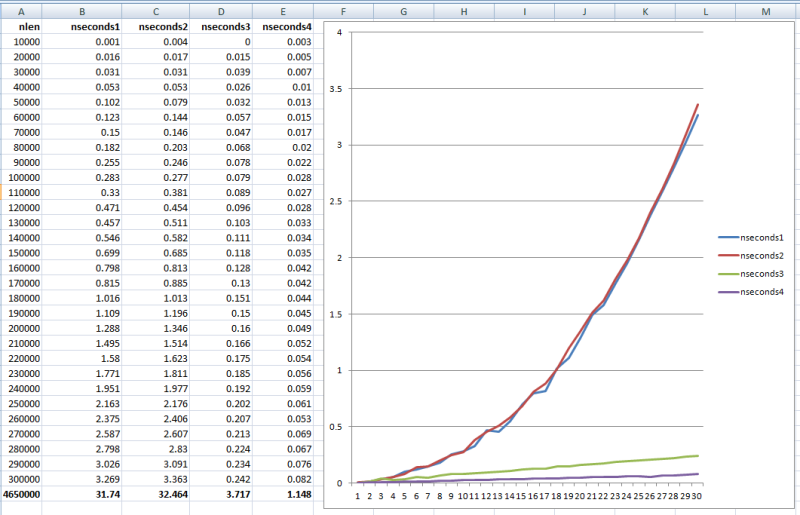Click chart y-axis label 1.5
The height and width of the screenshot is (515, 800).
(x=336, y=314)
